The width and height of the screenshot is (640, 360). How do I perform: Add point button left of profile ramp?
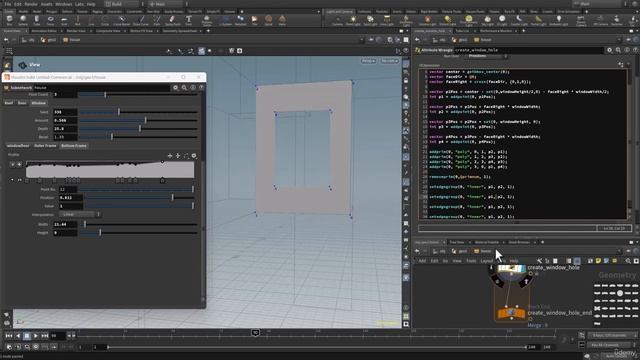coord(19,164)
